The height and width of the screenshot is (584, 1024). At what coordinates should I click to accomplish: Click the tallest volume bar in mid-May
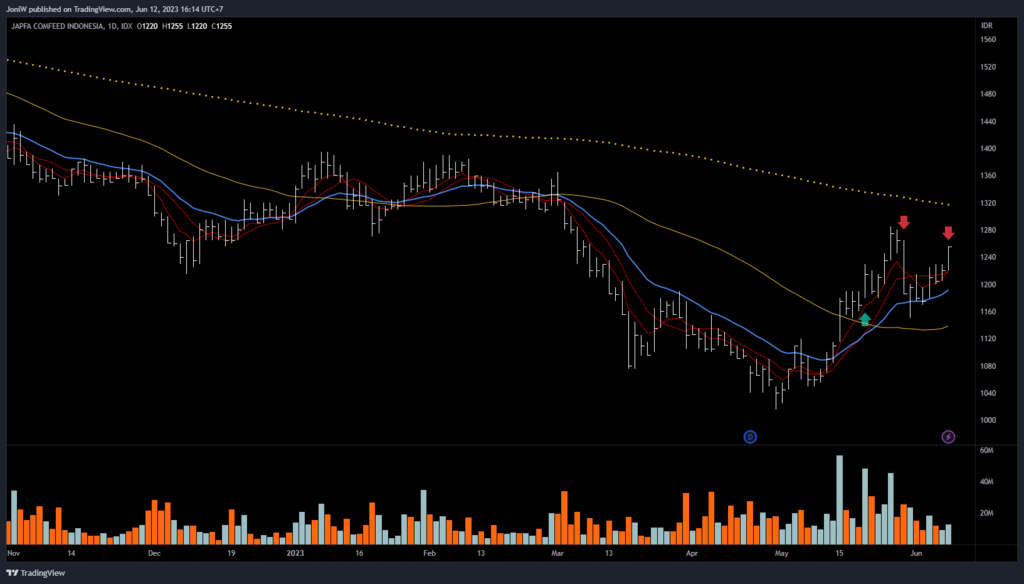[x=839, y=500]
